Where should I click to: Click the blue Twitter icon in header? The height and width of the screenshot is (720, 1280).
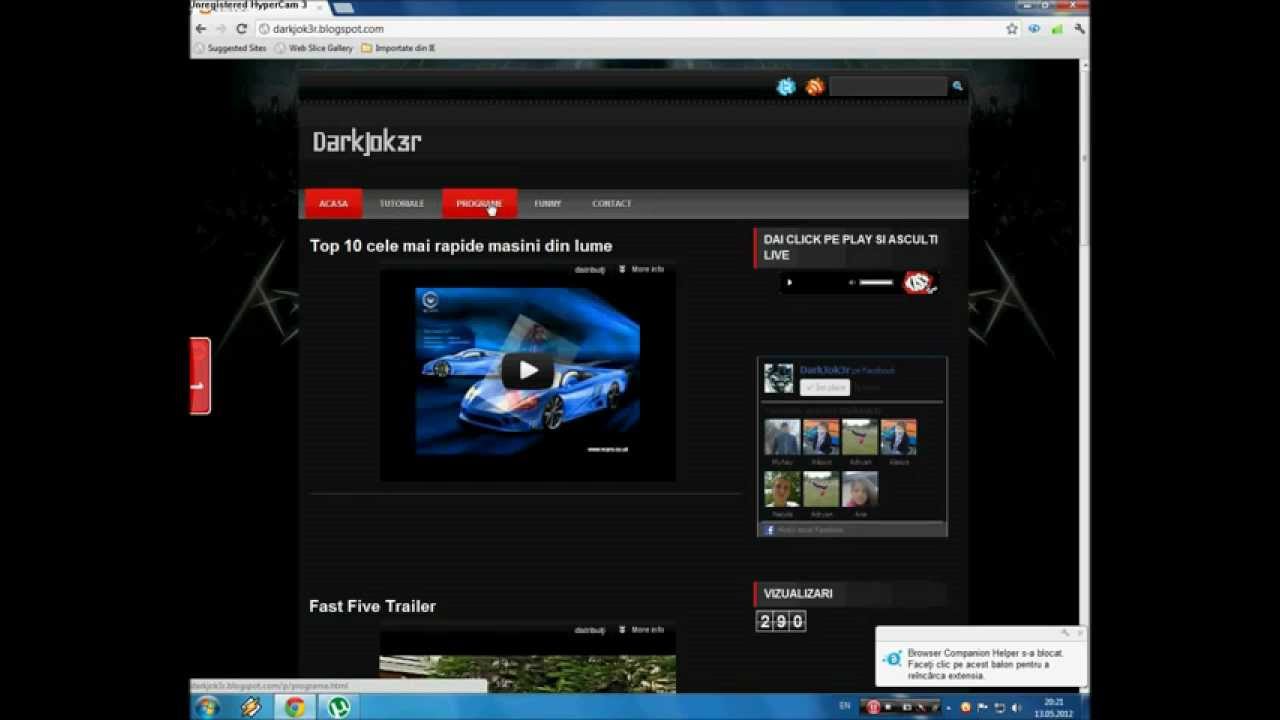click(786, 87)
